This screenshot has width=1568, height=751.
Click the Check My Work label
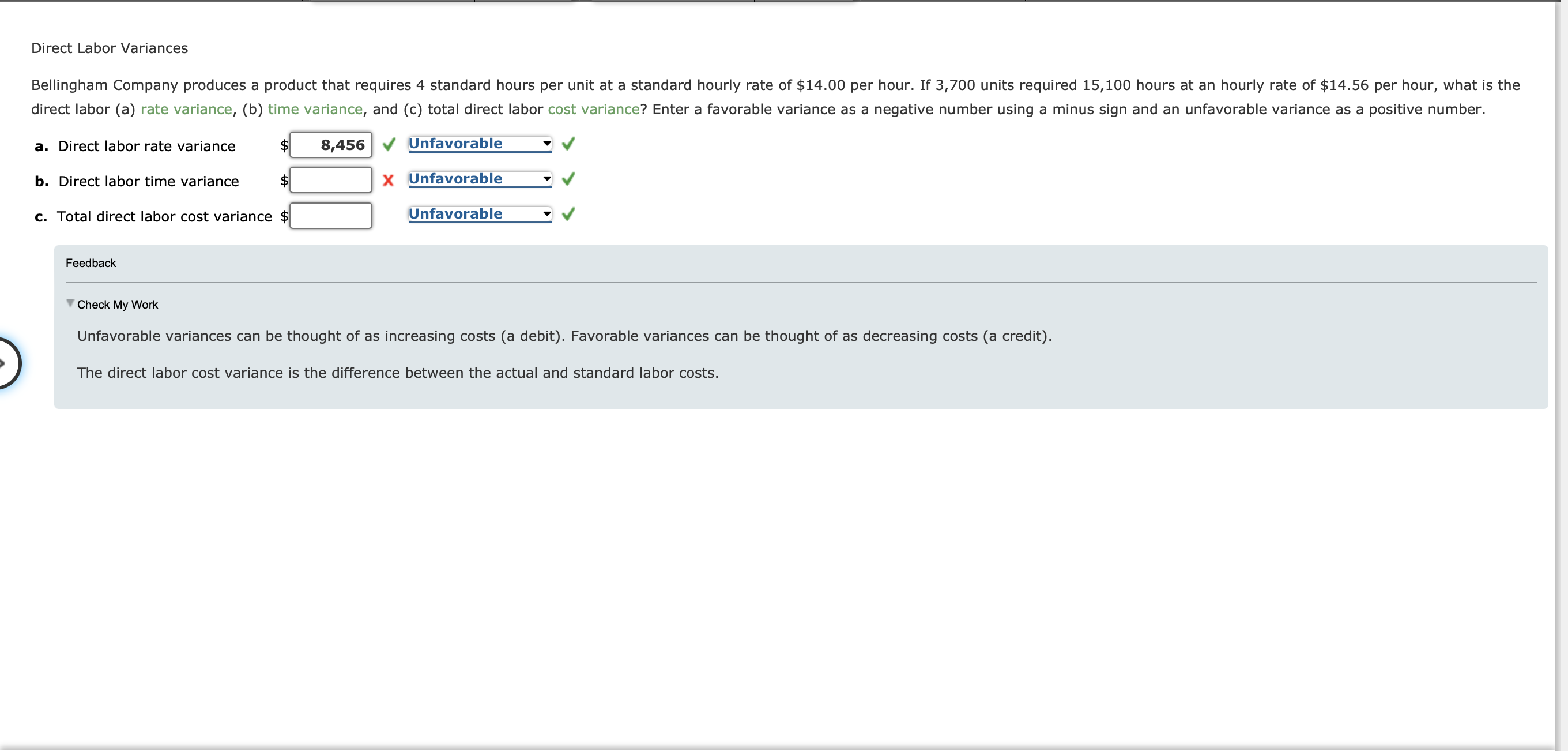(118, 305)
